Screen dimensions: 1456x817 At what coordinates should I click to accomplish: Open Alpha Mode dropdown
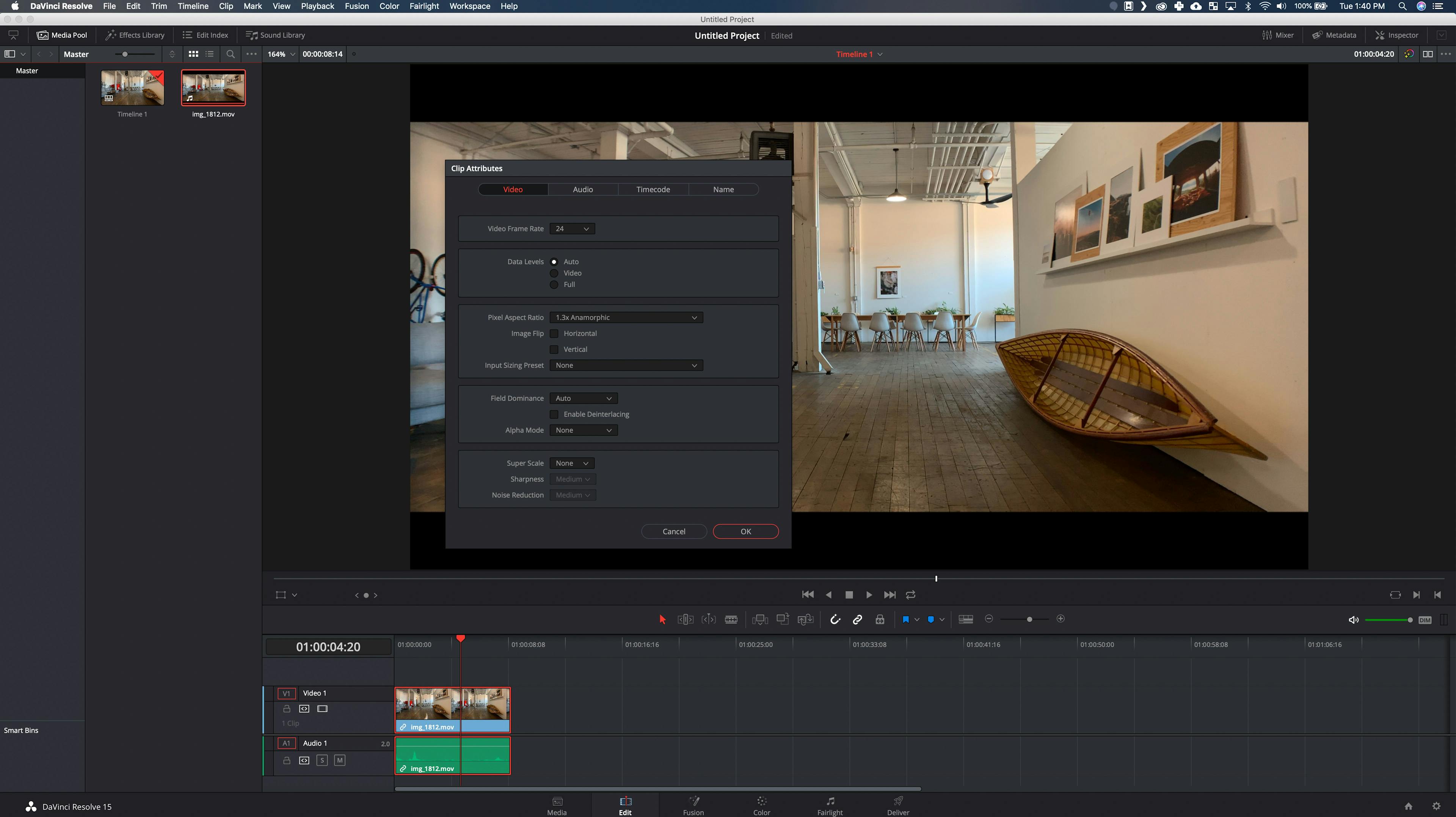(x=583, y=430)
